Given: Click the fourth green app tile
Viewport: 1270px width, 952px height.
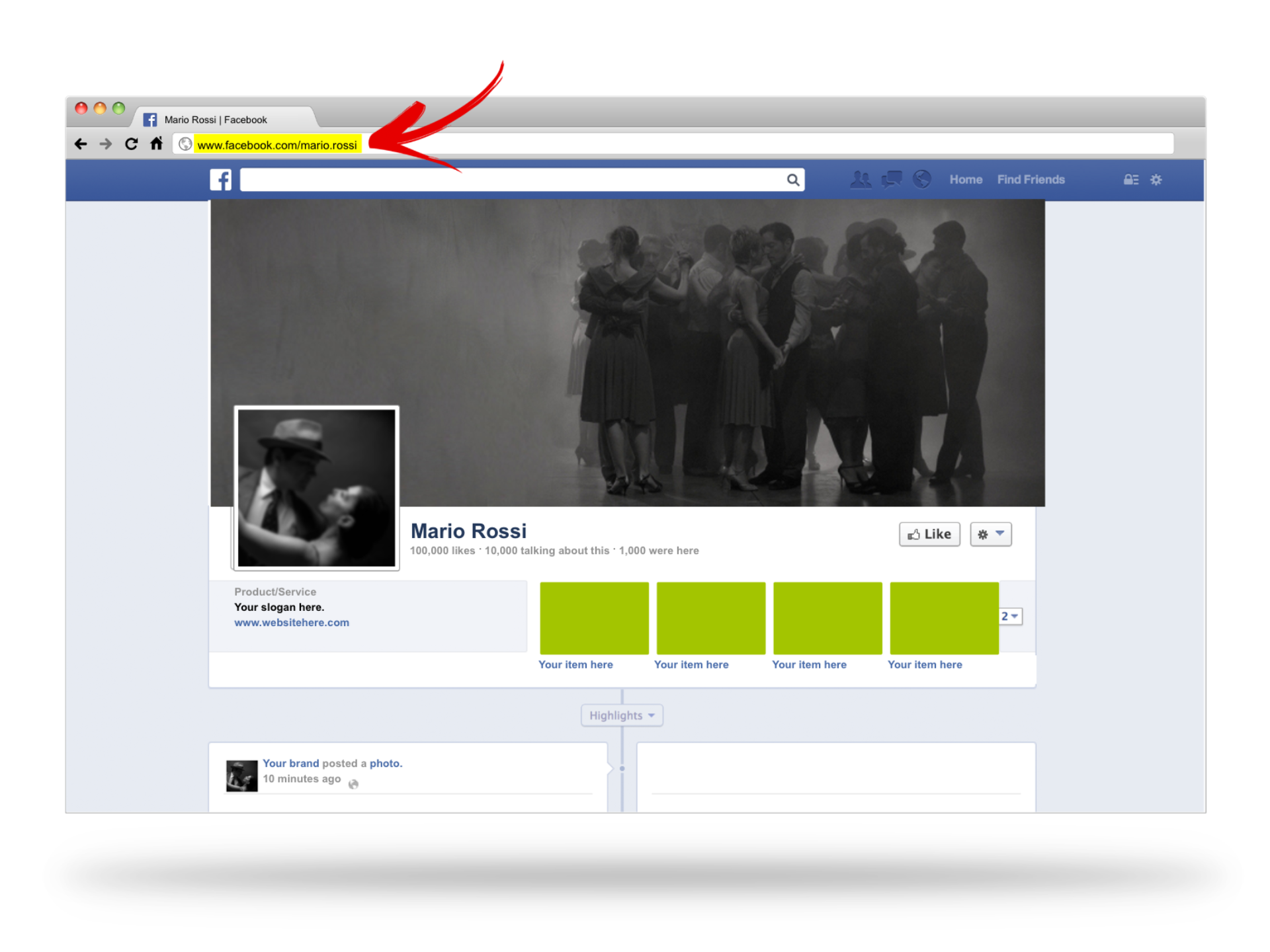Looking at the screenshot, I should 945,618.
